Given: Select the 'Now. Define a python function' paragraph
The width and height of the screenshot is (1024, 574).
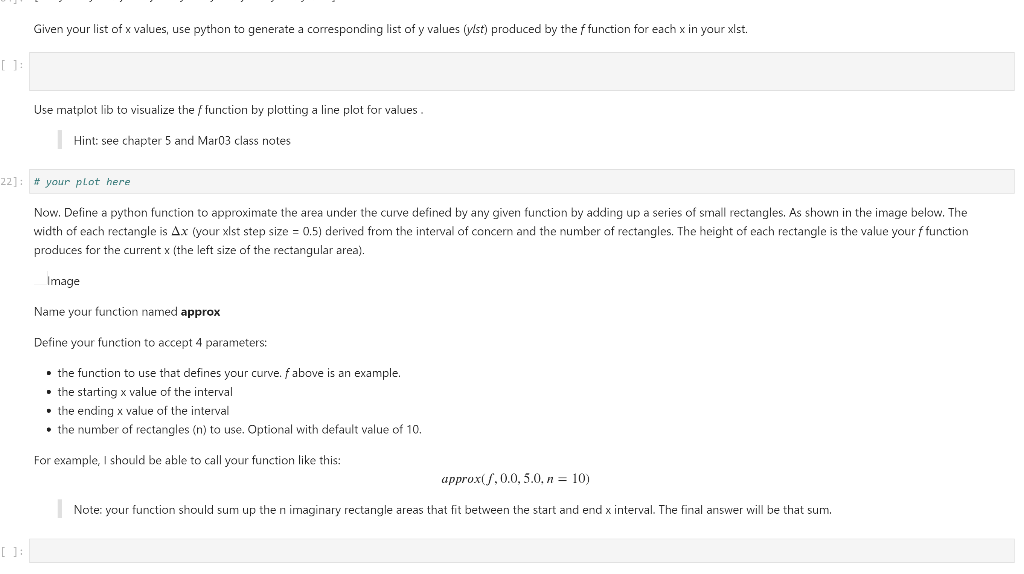Looking at the screenshot, I should (500, 231).
